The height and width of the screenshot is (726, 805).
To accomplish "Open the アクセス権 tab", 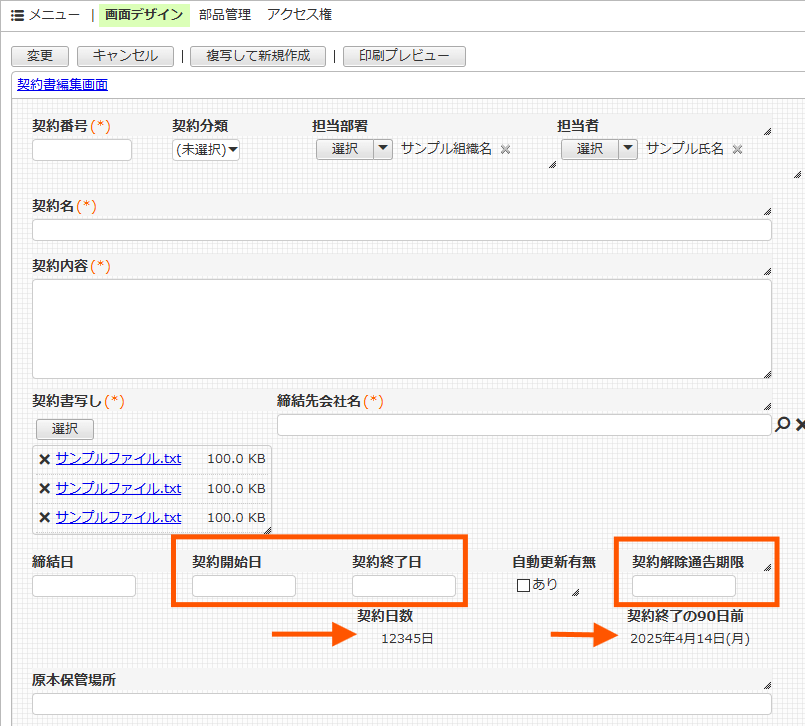I will [299, 15].
